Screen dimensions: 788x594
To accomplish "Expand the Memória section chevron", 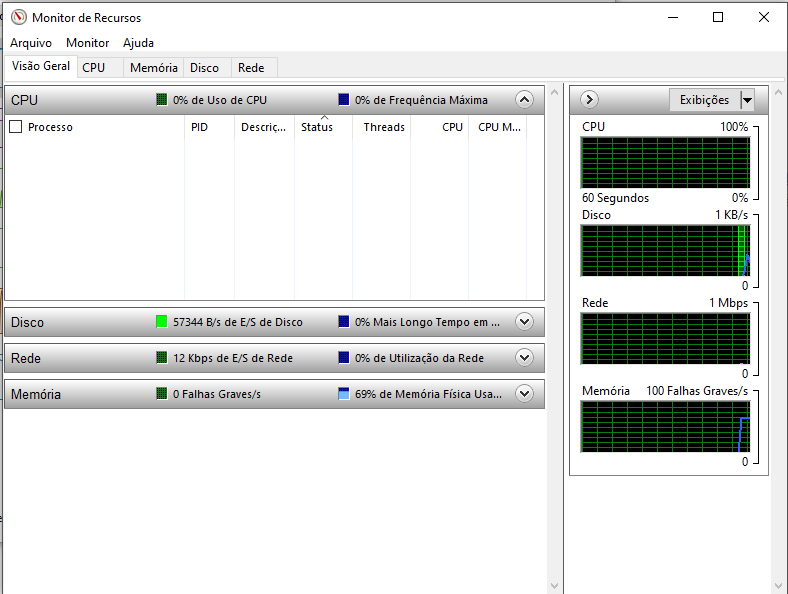I will pos(524,393).
